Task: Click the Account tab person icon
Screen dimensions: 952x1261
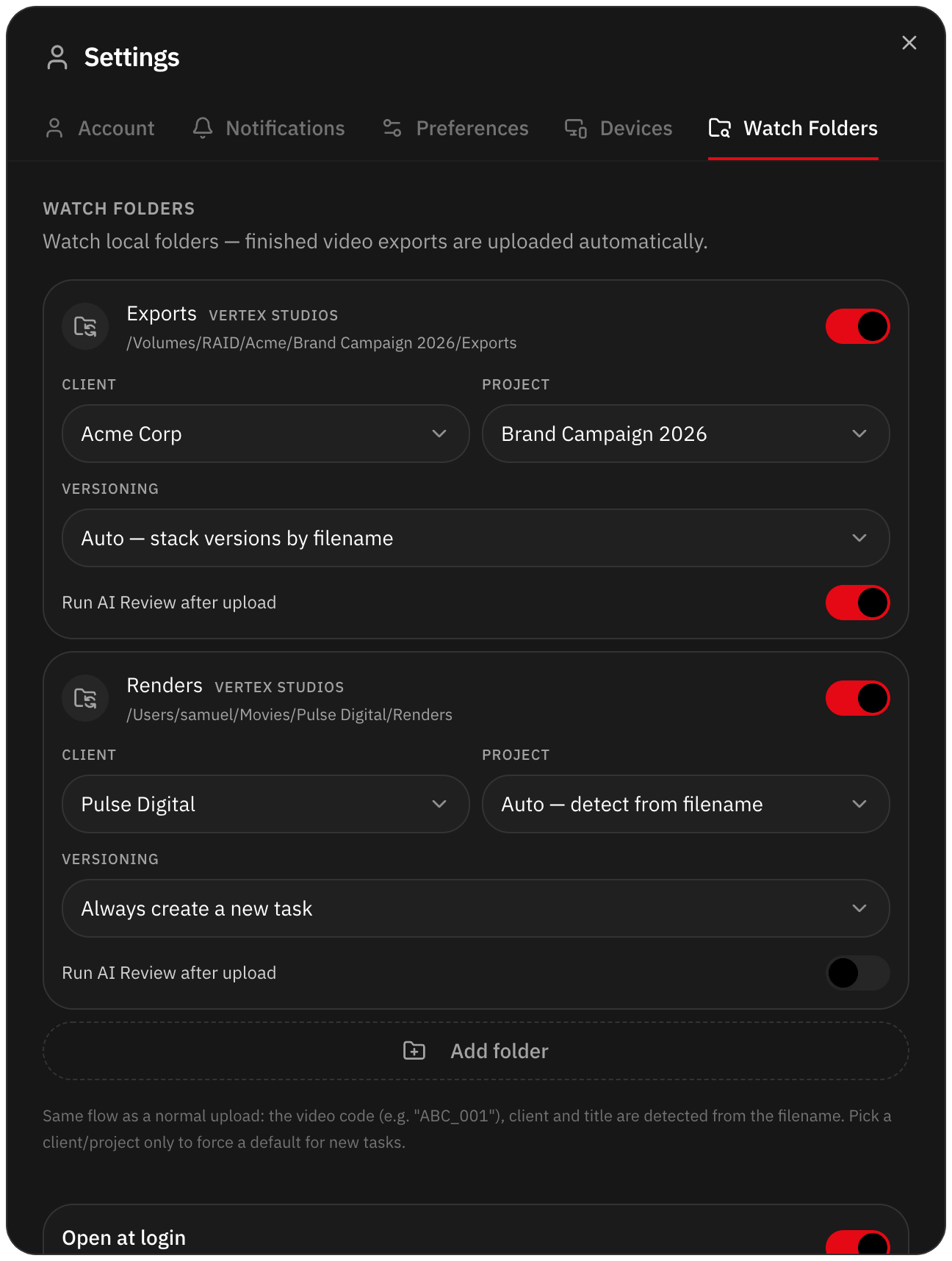Action: [54, 128]
